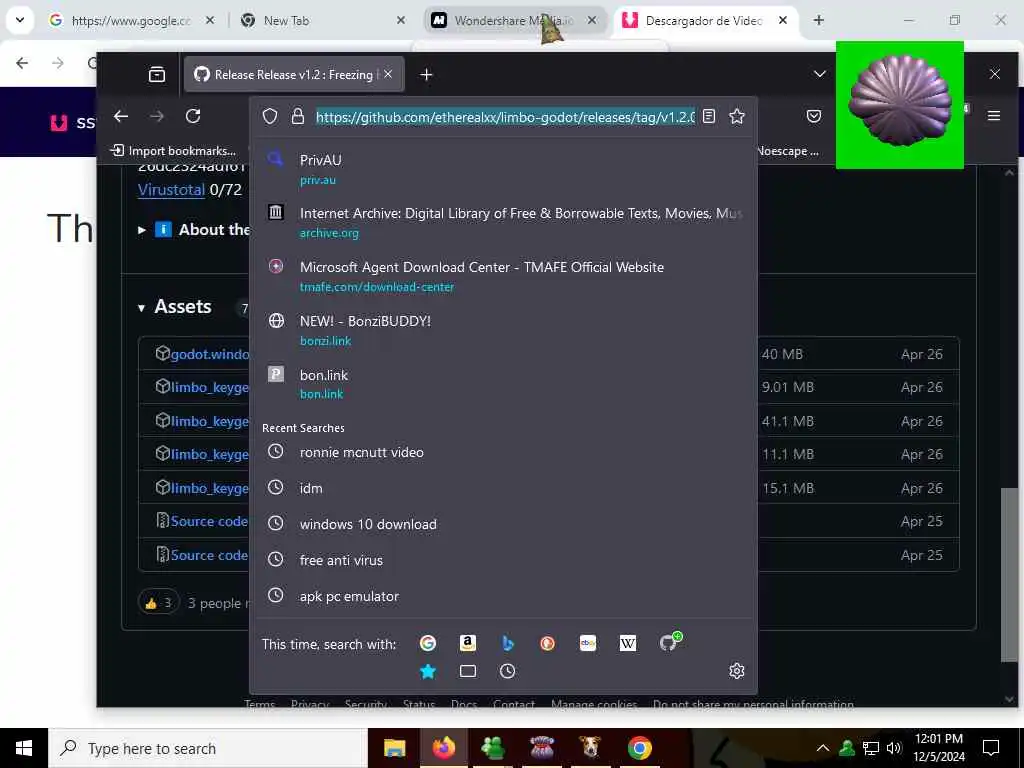Search this time with Wikipedia icon

click(628, 643)
